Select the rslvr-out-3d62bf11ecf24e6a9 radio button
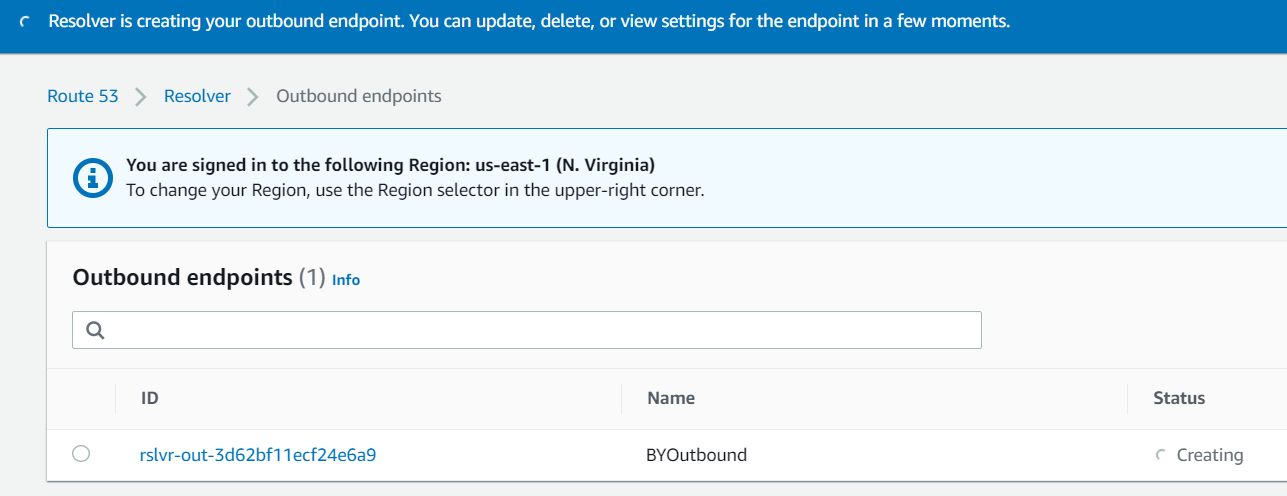This screenshot has height=496, width=1287. pyautogui.click(x=81, y=454)
